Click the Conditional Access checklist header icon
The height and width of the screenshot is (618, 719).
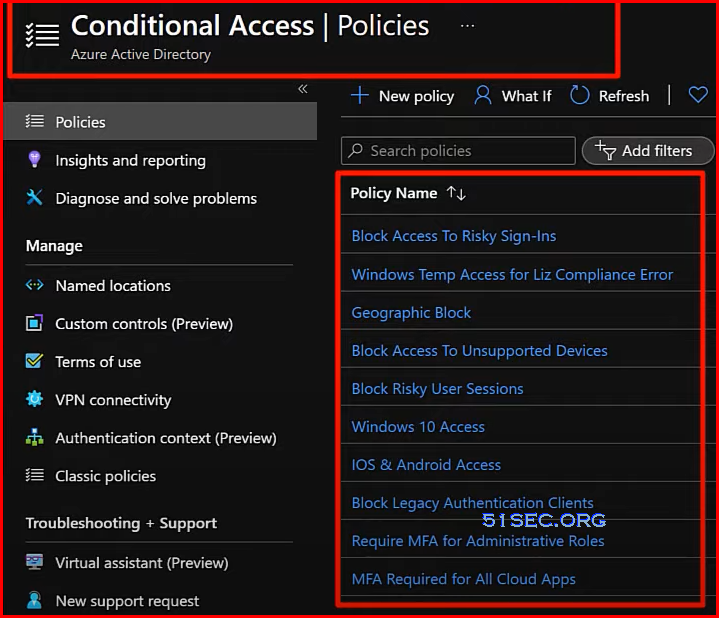pyautogui.click(x=42, y=35)
